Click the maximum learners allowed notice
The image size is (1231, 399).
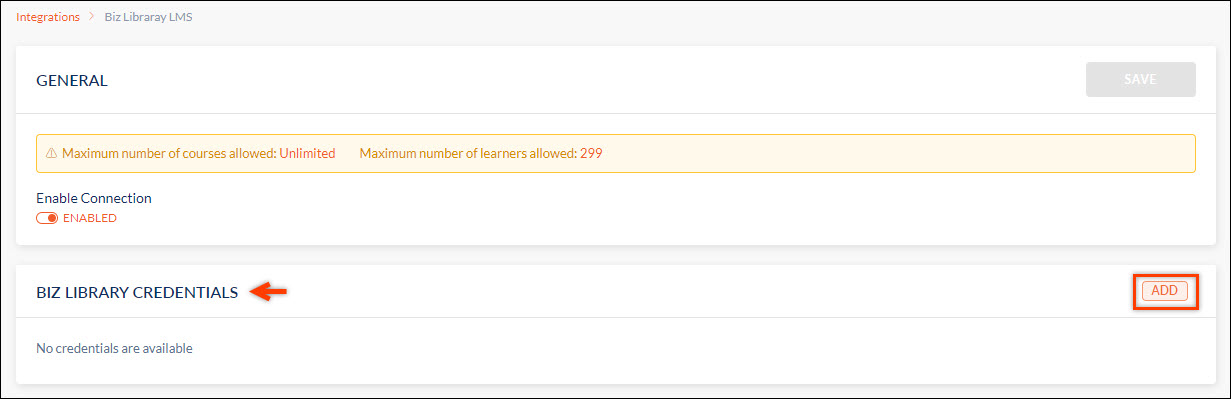tap(481, 154)
